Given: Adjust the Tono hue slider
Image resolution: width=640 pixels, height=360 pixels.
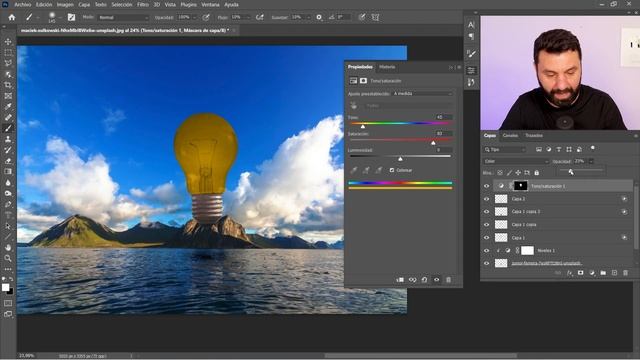Looking at the screenshot, I should click(363, 126).
